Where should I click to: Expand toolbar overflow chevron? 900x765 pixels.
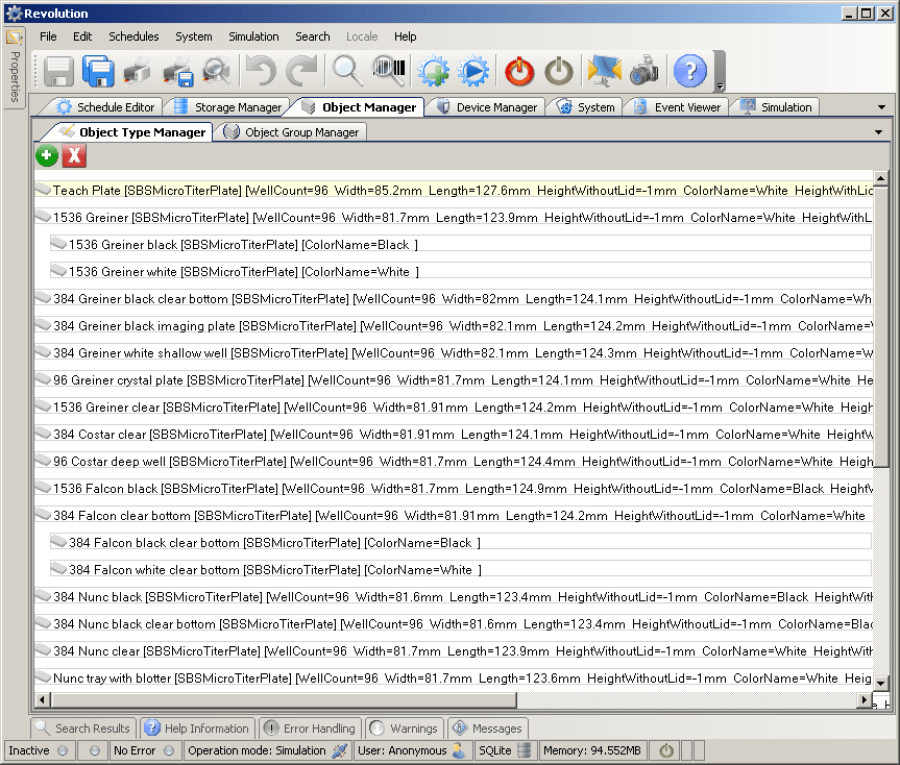click(720, 87)
